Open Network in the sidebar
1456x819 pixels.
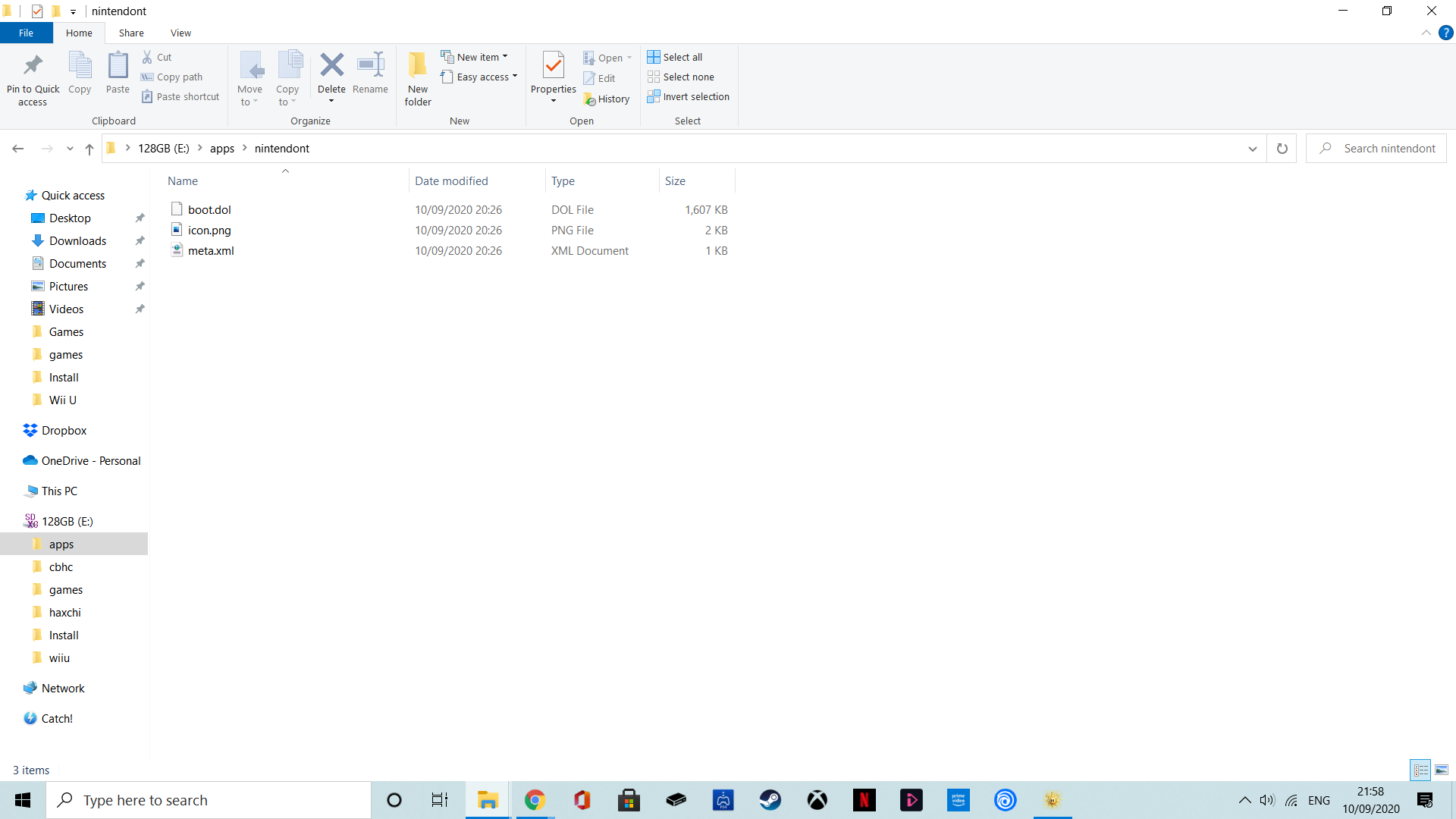coord(63,688)
